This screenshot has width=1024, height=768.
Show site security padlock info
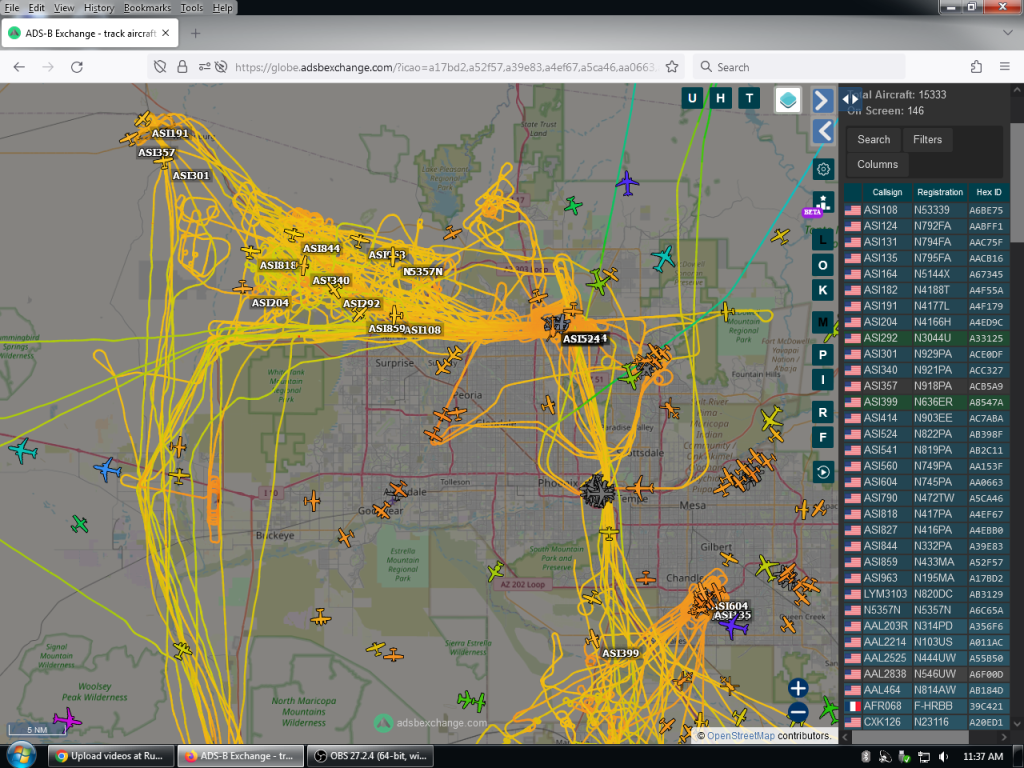tap(182, 67)
